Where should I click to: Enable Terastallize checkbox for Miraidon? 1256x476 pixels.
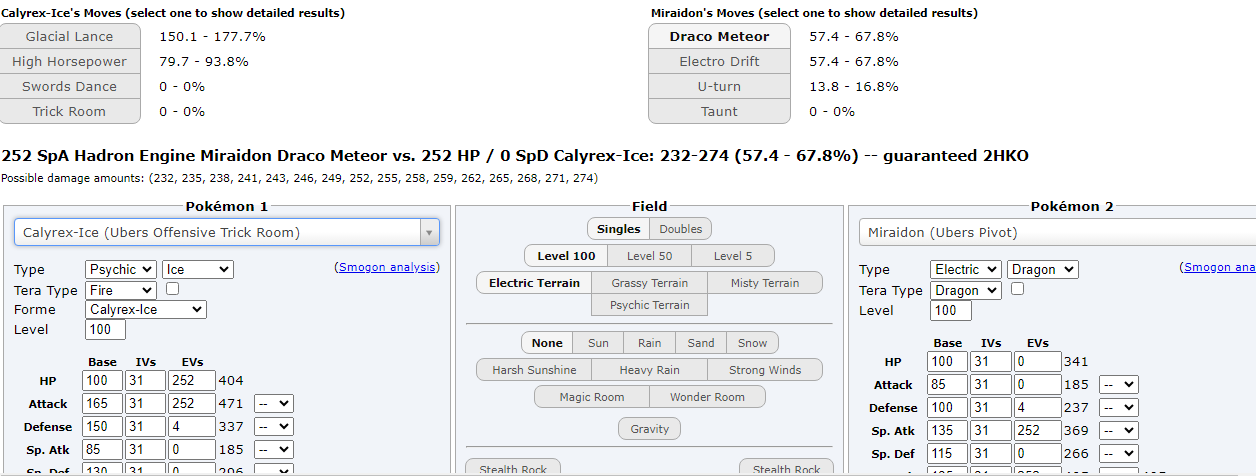pyautogui.click(x=1018, y=289)
